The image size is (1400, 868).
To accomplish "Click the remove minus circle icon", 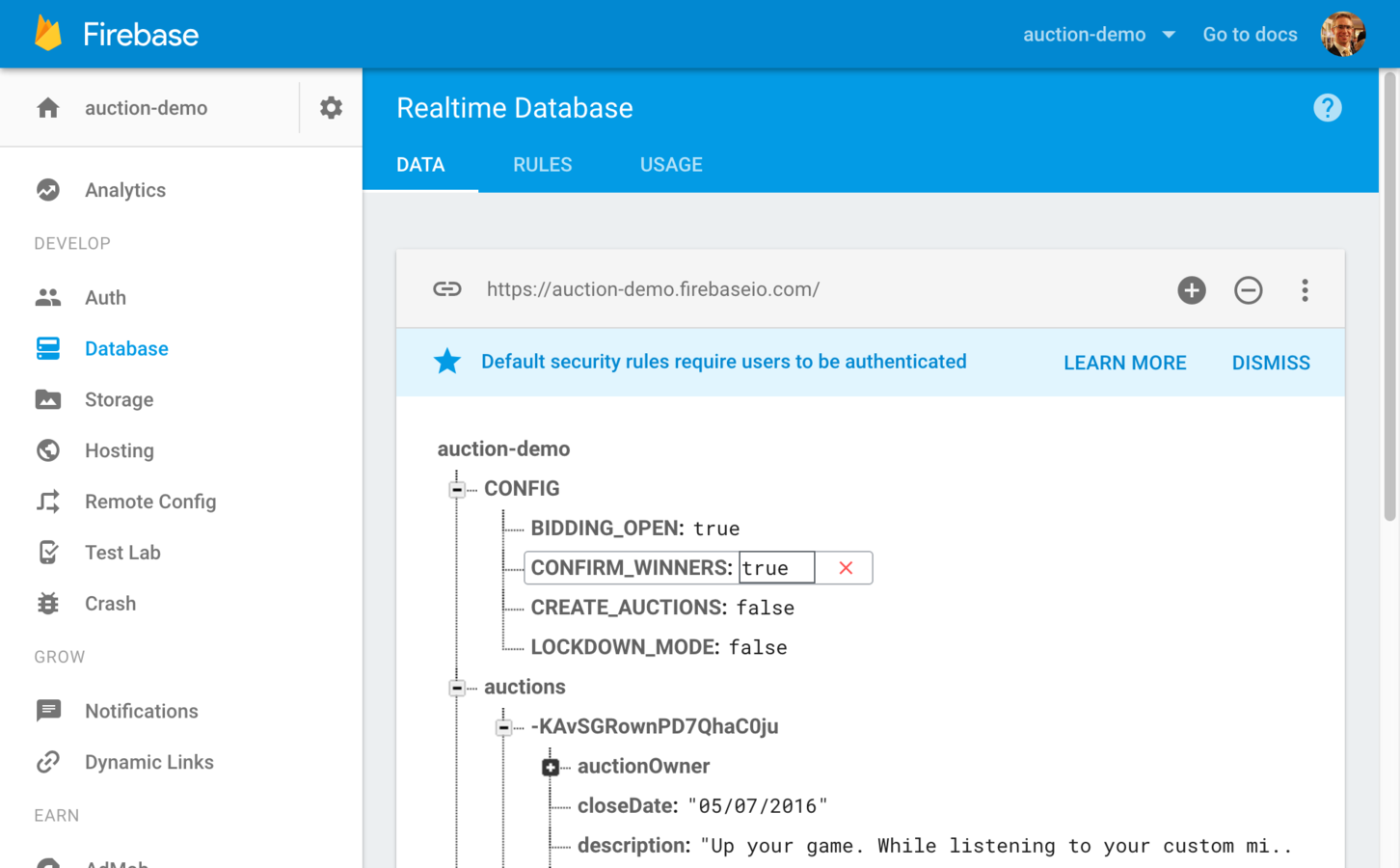I will [1249, 290].
